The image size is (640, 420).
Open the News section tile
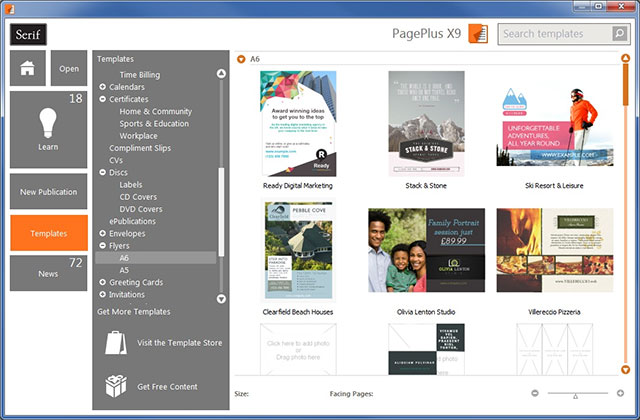tap(49, 273)
